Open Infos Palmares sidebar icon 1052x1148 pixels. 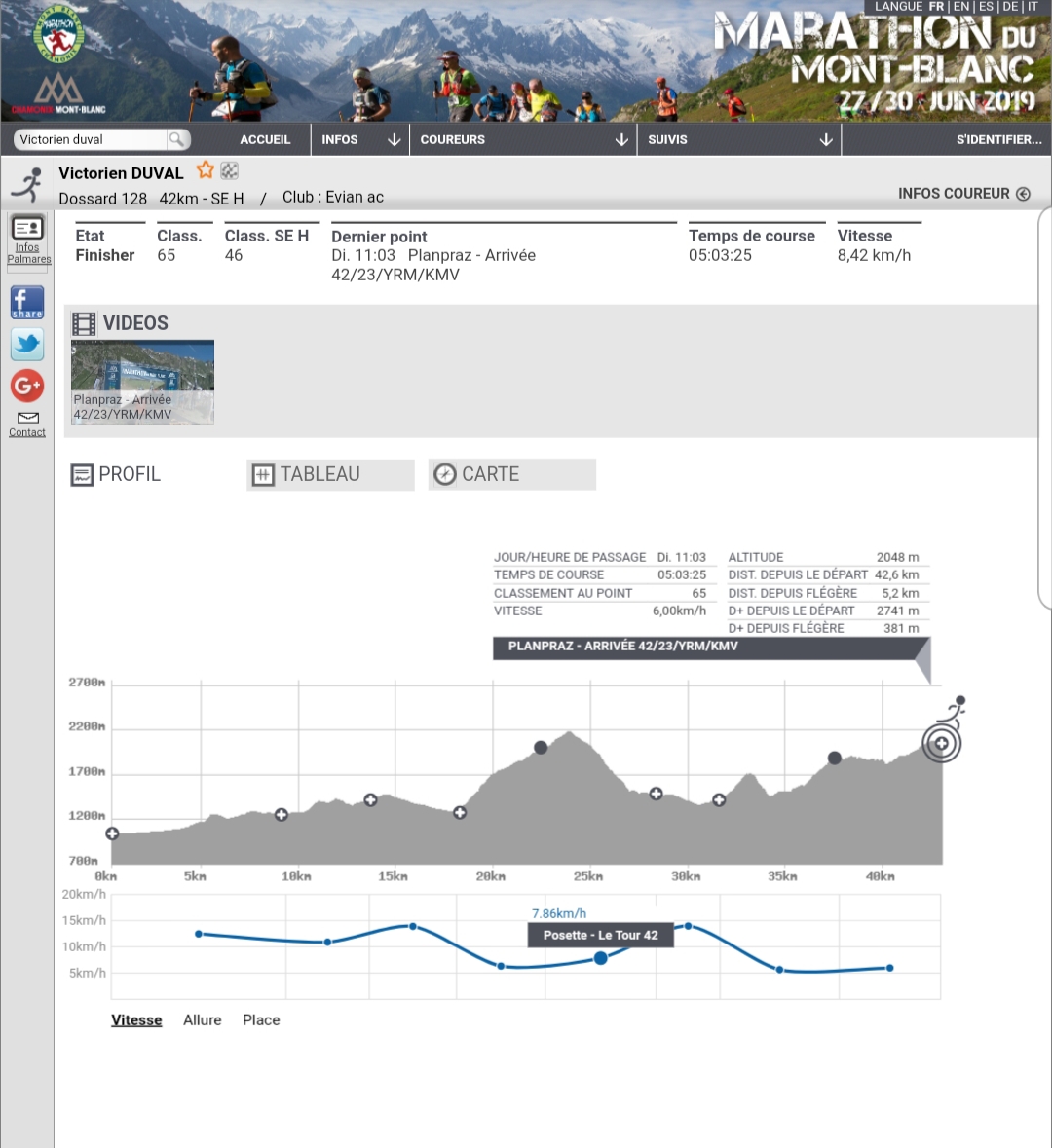pos(28,239)
